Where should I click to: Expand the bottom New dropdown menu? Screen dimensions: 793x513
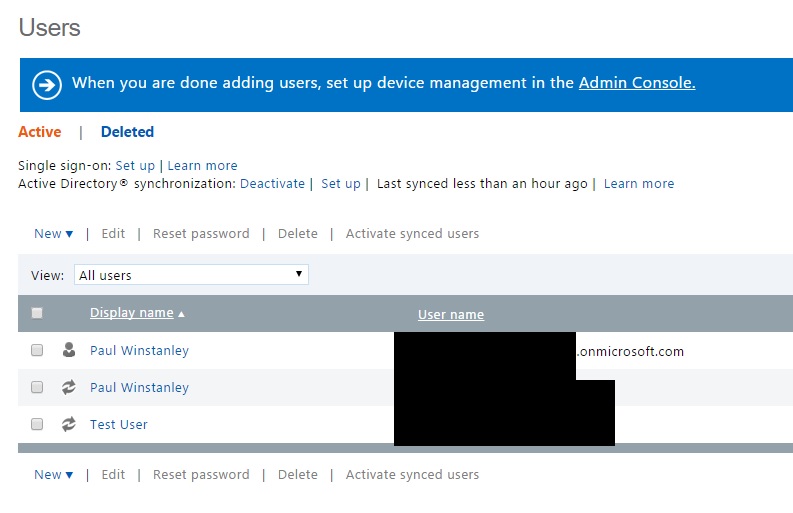[53, 475]
